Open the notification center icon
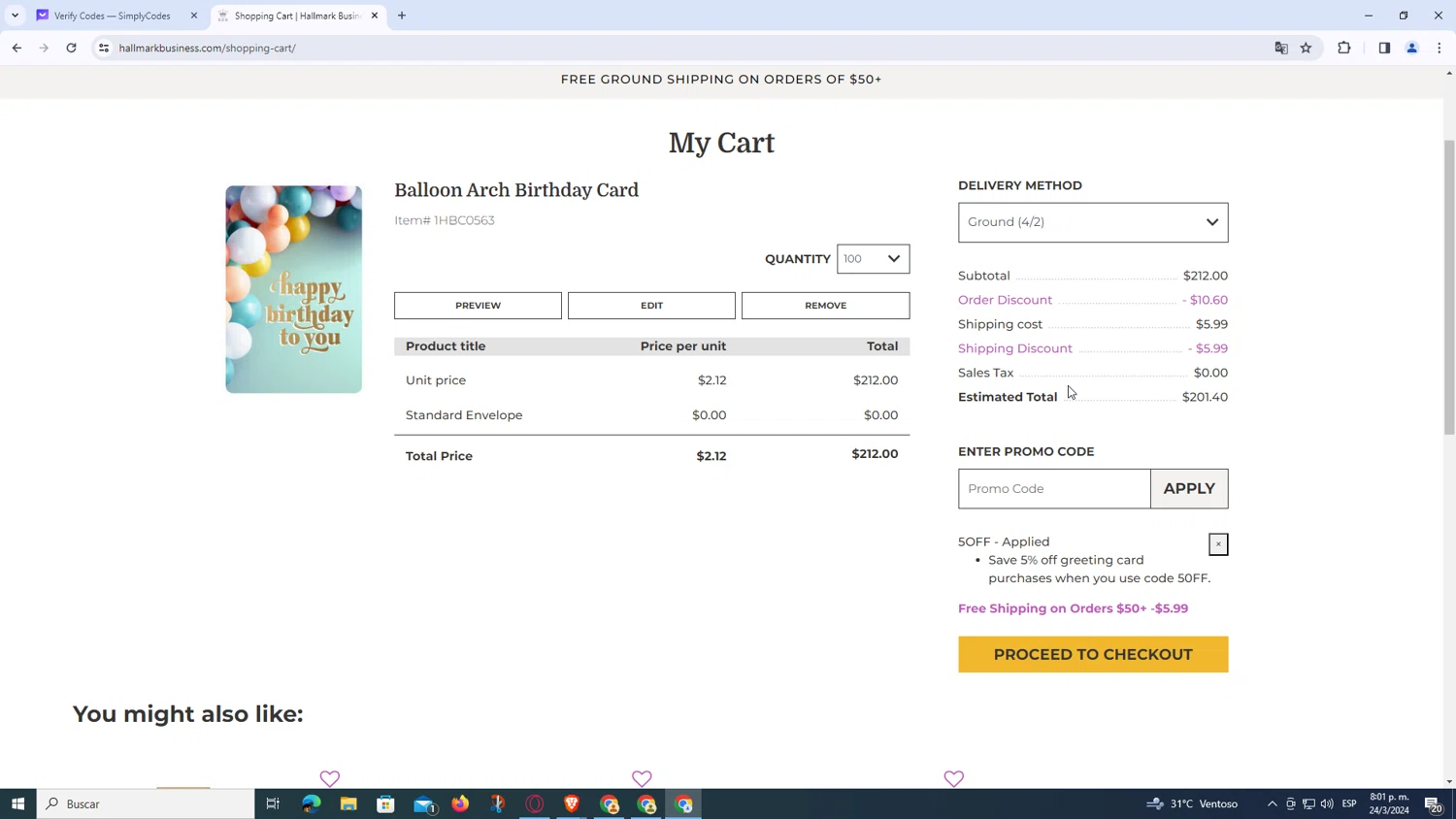The image size is (1456, 819). (1434, 803)
